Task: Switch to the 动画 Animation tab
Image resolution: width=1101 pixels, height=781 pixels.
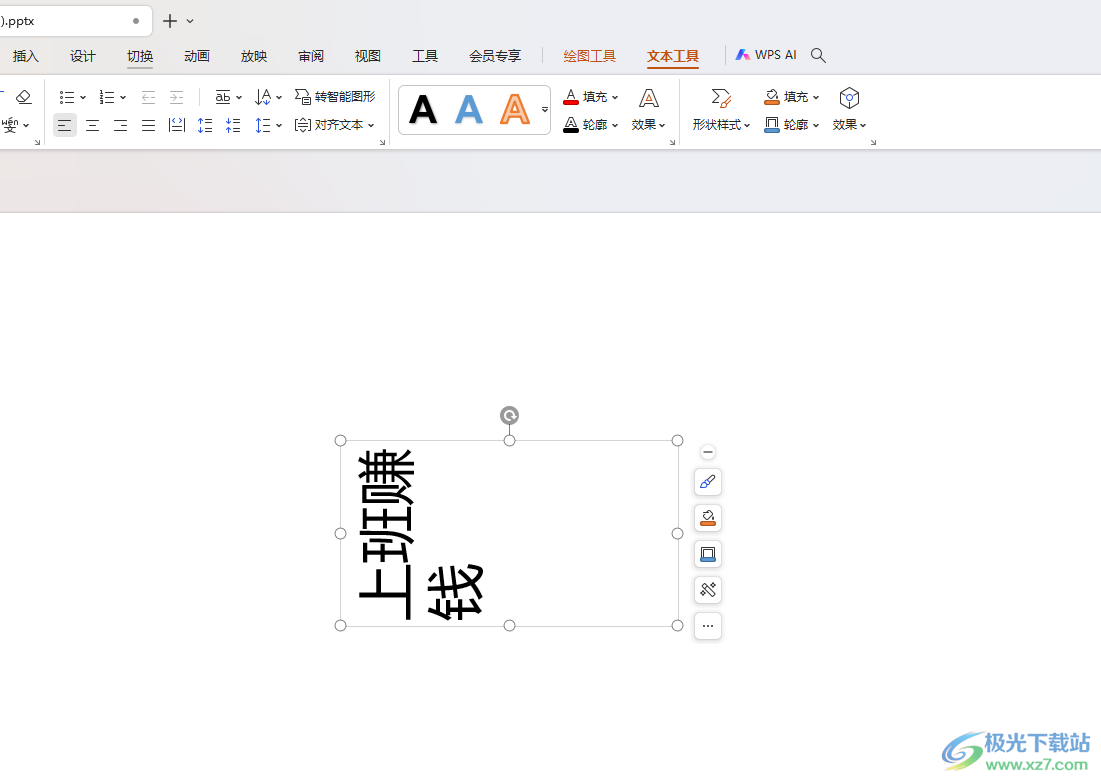Action: (197, 56)
